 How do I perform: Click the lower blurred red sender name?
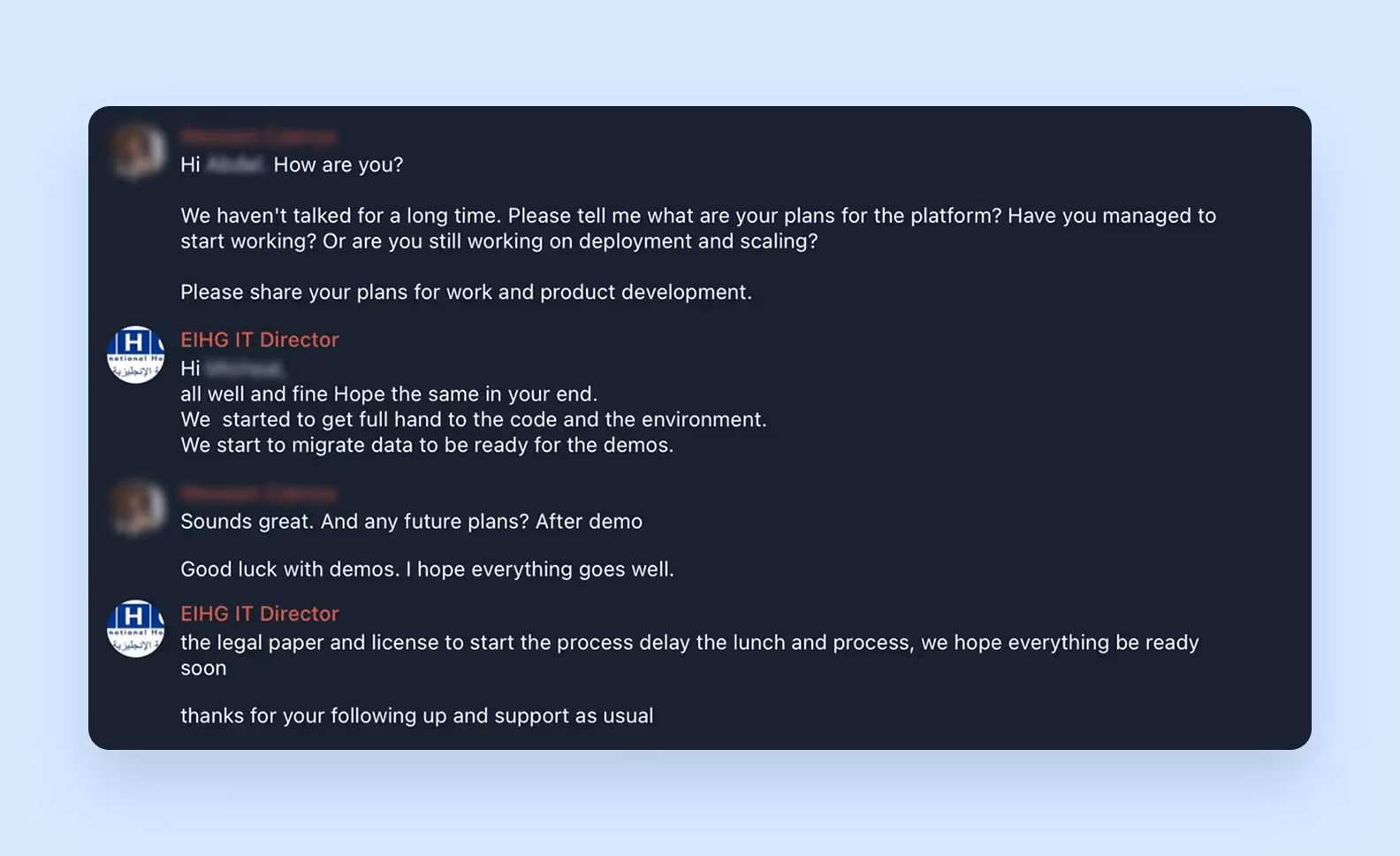point(256,493)
